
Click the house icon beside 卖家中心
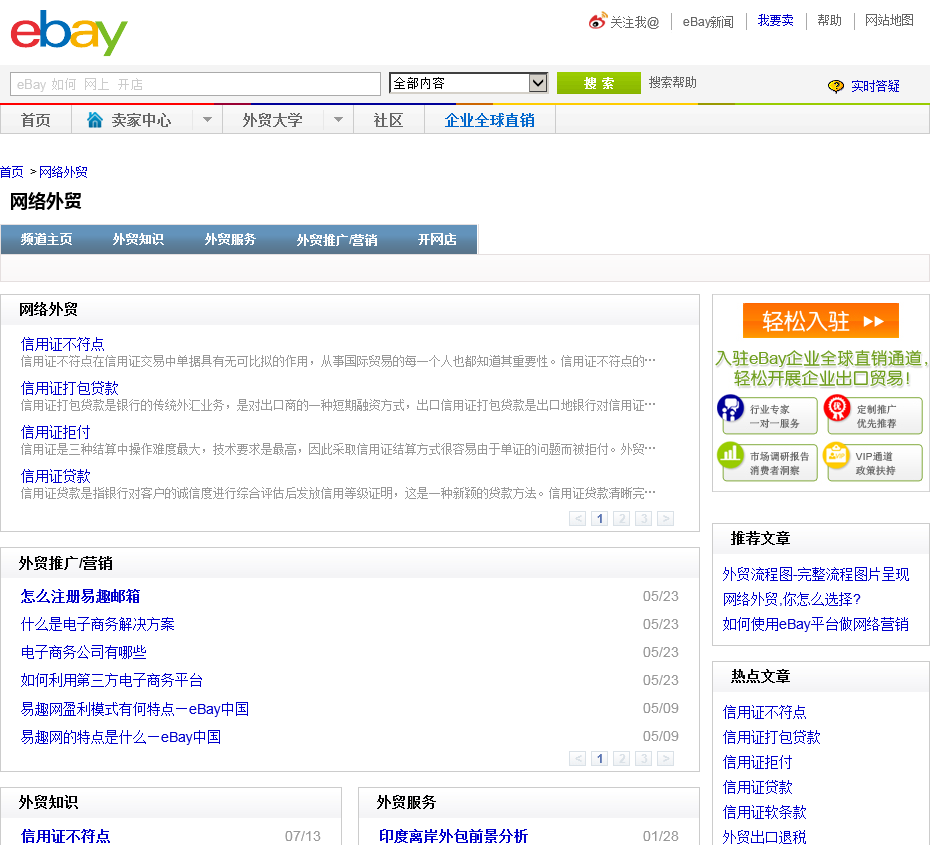(95, 120)
